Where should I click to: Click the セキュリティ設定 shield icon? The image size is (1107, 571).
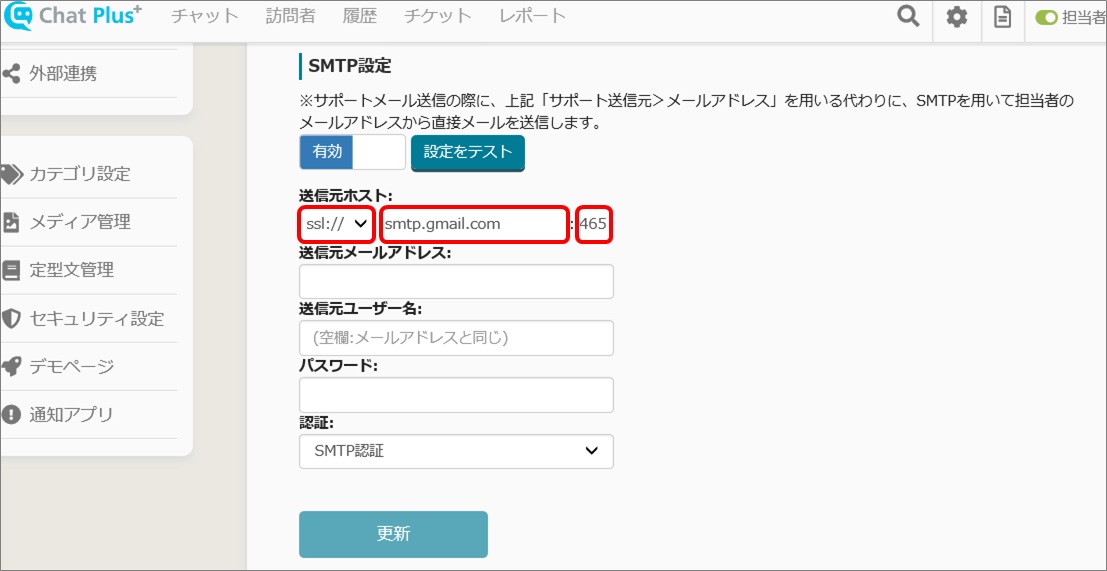click(x=11, y=318)
